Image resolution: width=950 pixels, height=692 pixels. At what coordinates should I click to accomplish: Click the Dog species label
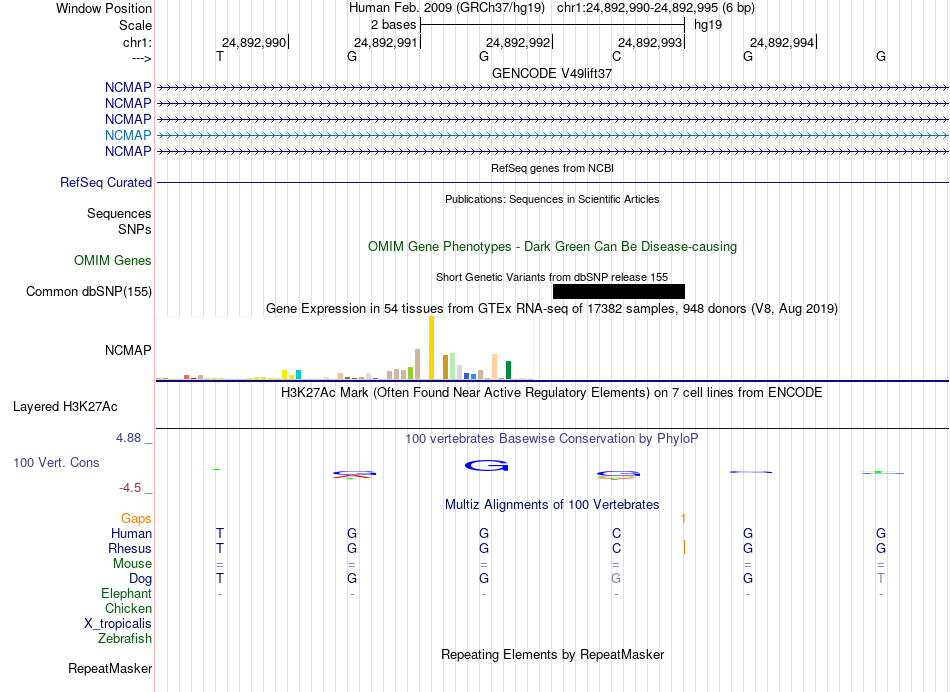[141, 579]
